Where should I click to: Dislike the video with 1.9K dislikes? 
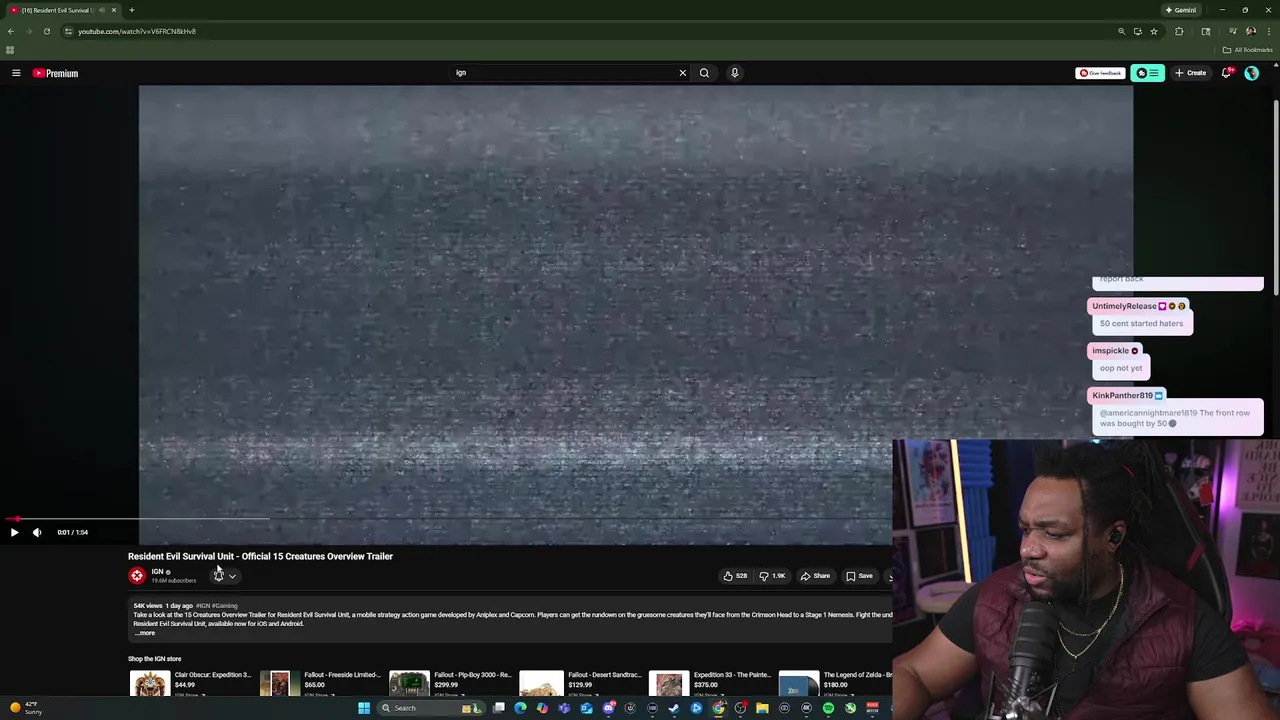tap(771, 576)
